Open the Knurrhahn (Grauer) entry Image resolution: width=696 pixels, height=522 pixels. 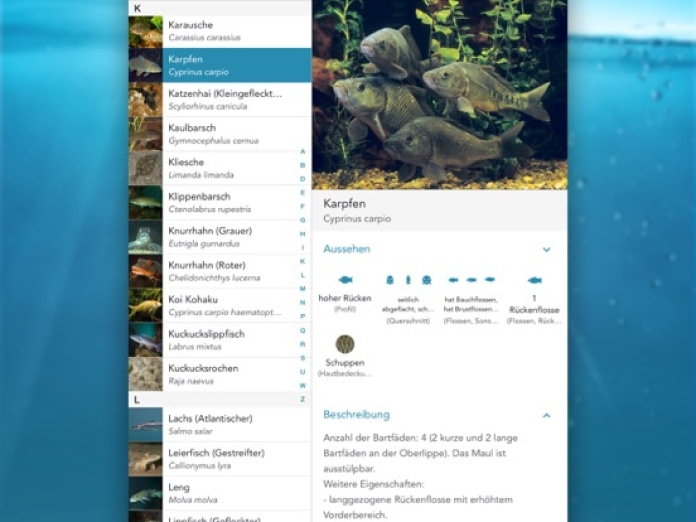coord(220,237)
